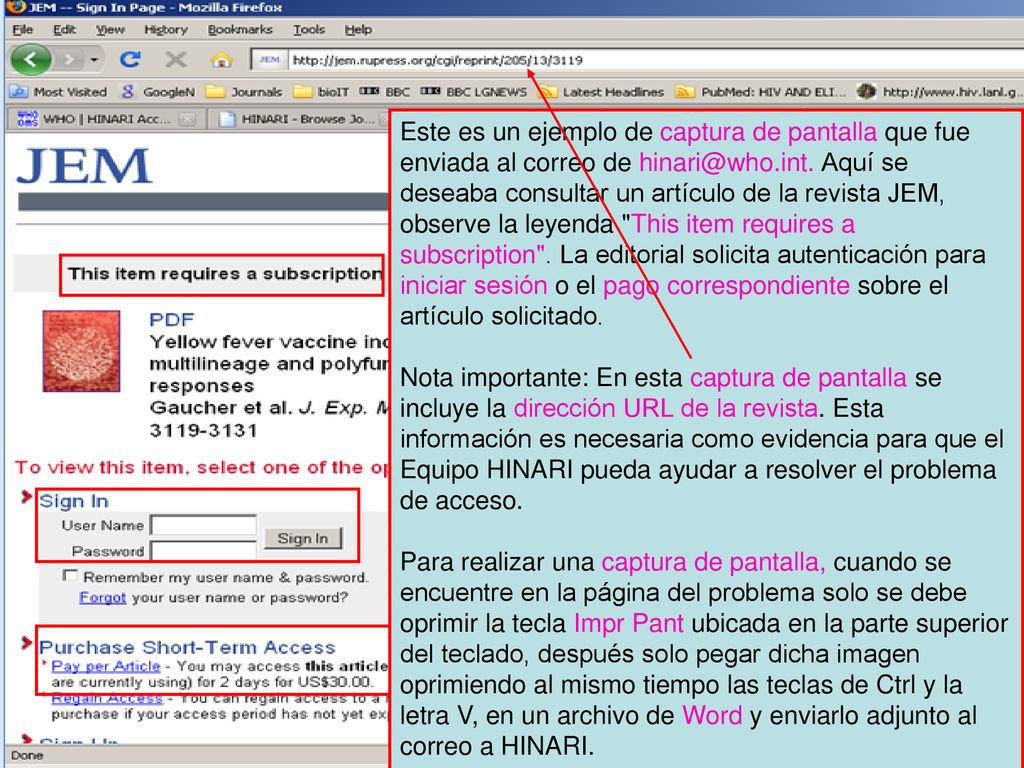Open the Most Visited bookmark folder
This screenshot has height=768, width=1024.
[58, 92]
